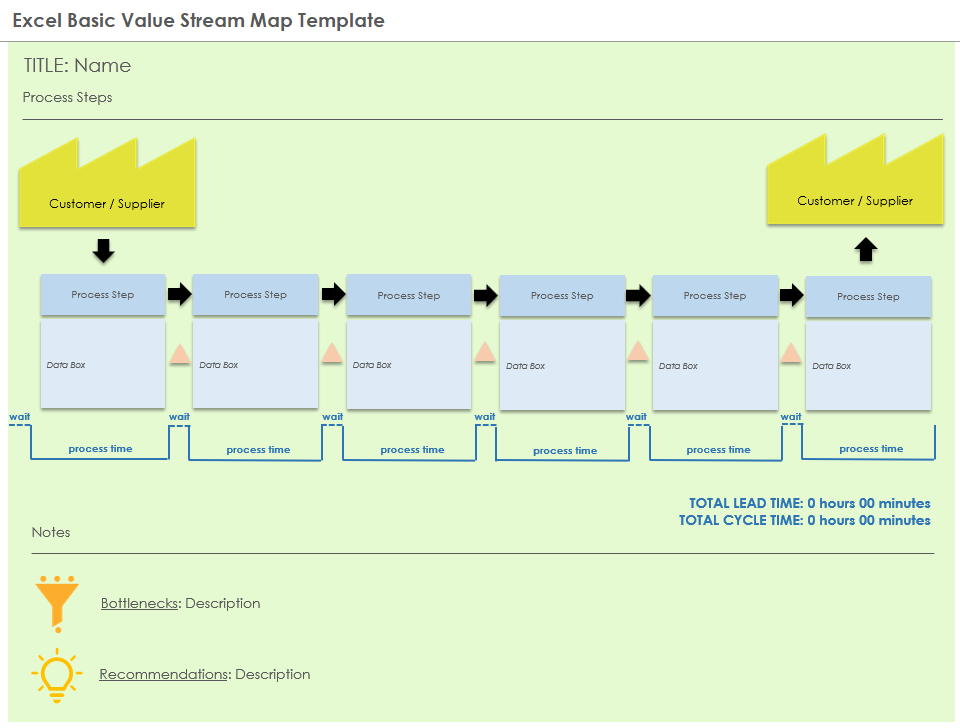Click the black down arrow below left factory
This screenshot has height=728, width=960.
103,251
